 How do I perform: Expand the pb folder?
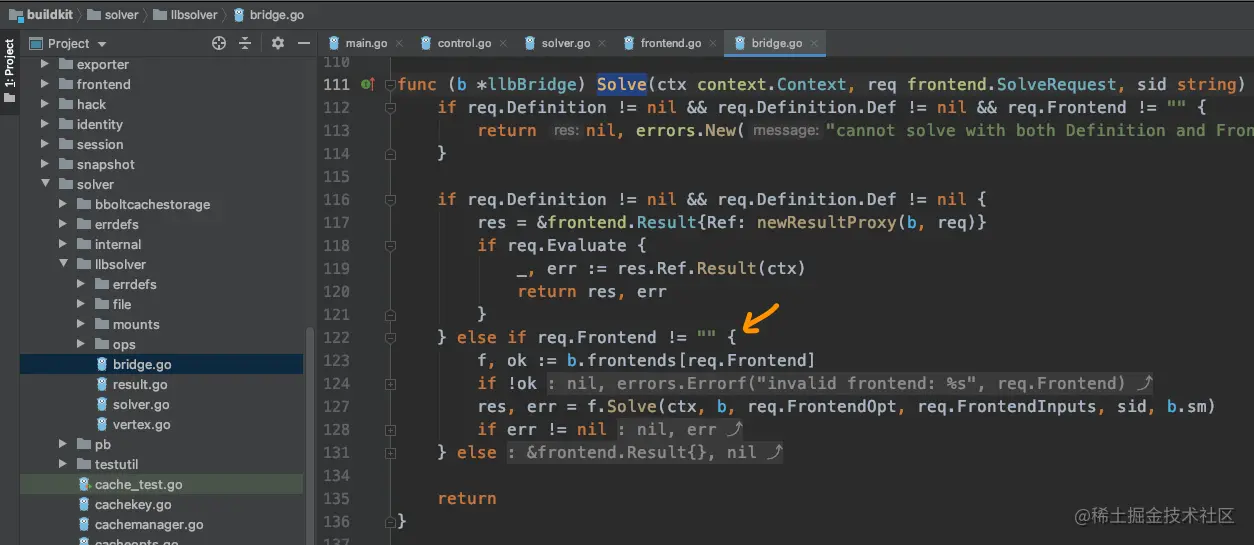(x=63, y=444)
